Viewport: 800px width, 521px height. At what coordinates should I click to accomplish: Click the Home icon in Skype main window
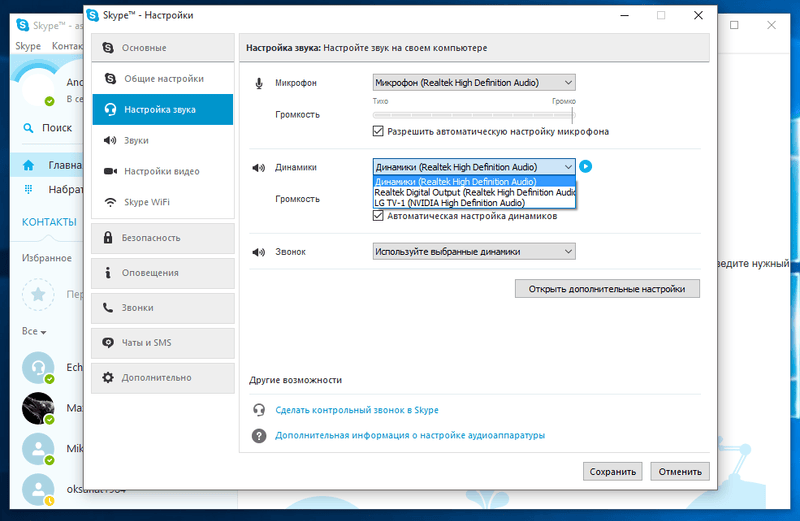(x=29, y=165)
